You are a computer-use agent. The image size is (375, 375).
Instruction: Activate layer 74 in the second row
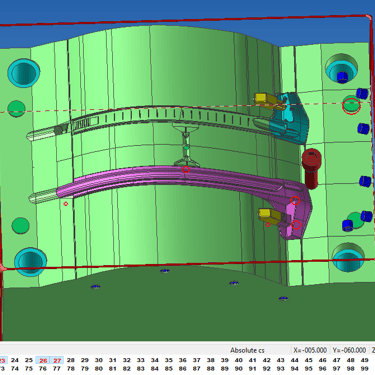[15, 369]
